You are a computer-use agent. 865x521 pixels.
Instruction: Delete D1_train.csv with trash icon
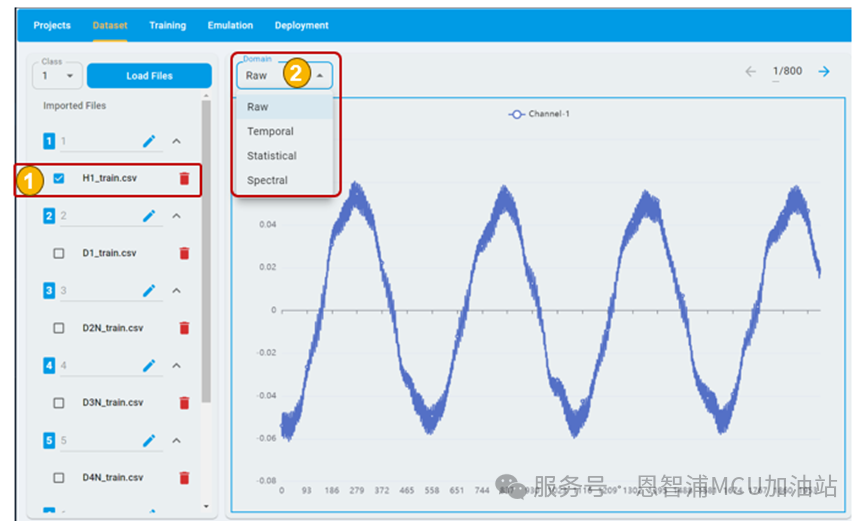click(x=184, y=253)
